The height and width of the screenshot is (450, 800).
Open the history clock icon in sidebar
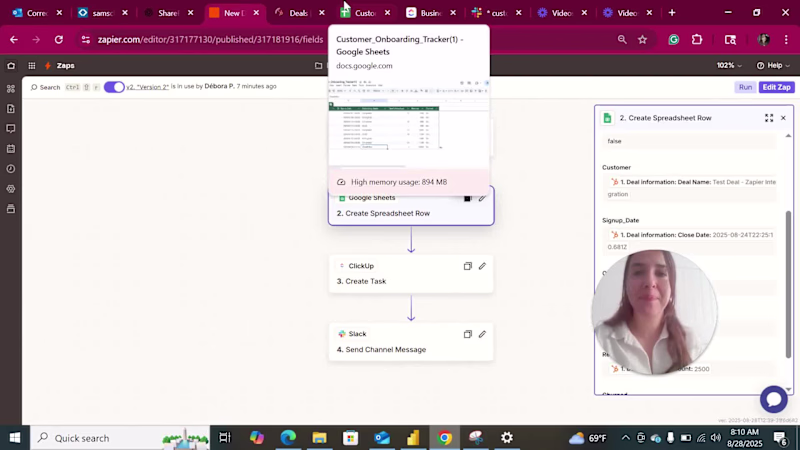(x=11, y=169)
